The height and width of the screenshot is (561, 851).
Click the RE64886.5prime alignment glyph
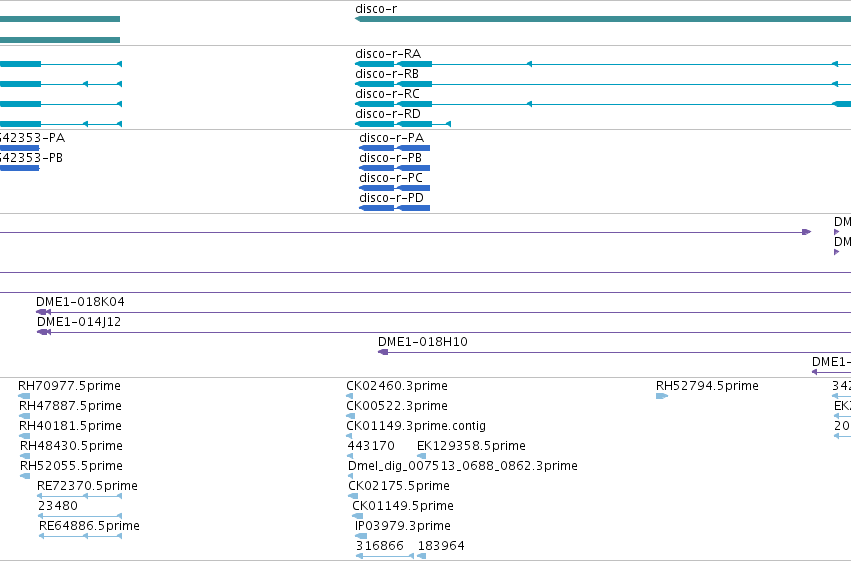coord(80,536)
